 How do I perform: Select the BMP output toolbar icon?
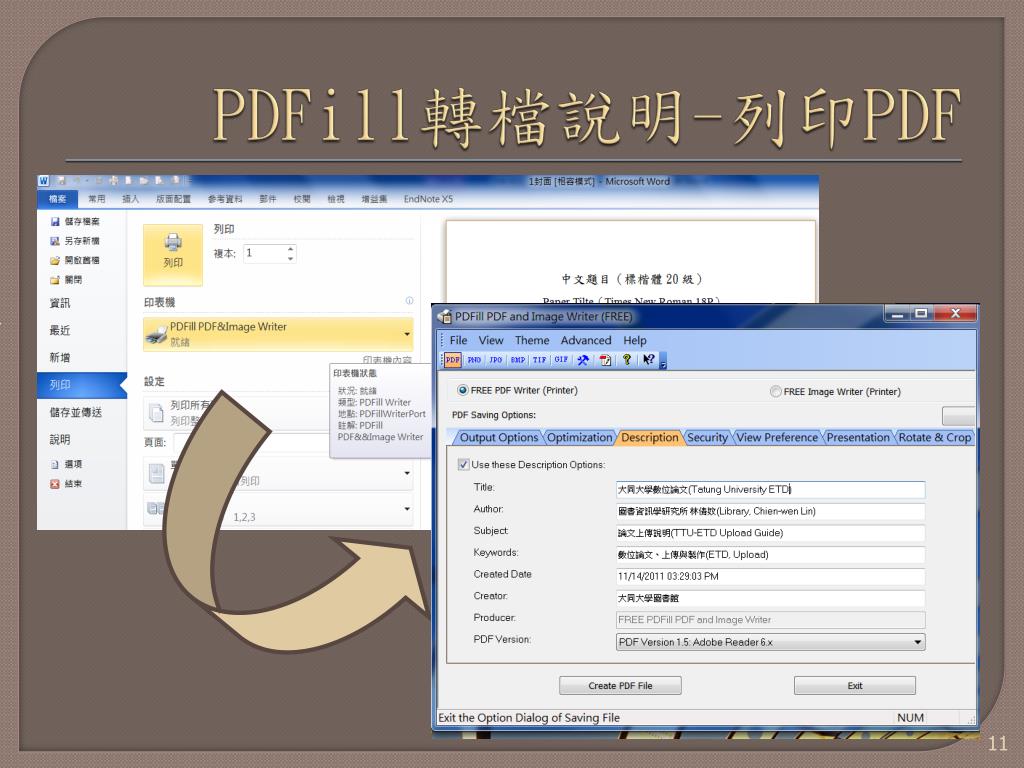(518, 360)
